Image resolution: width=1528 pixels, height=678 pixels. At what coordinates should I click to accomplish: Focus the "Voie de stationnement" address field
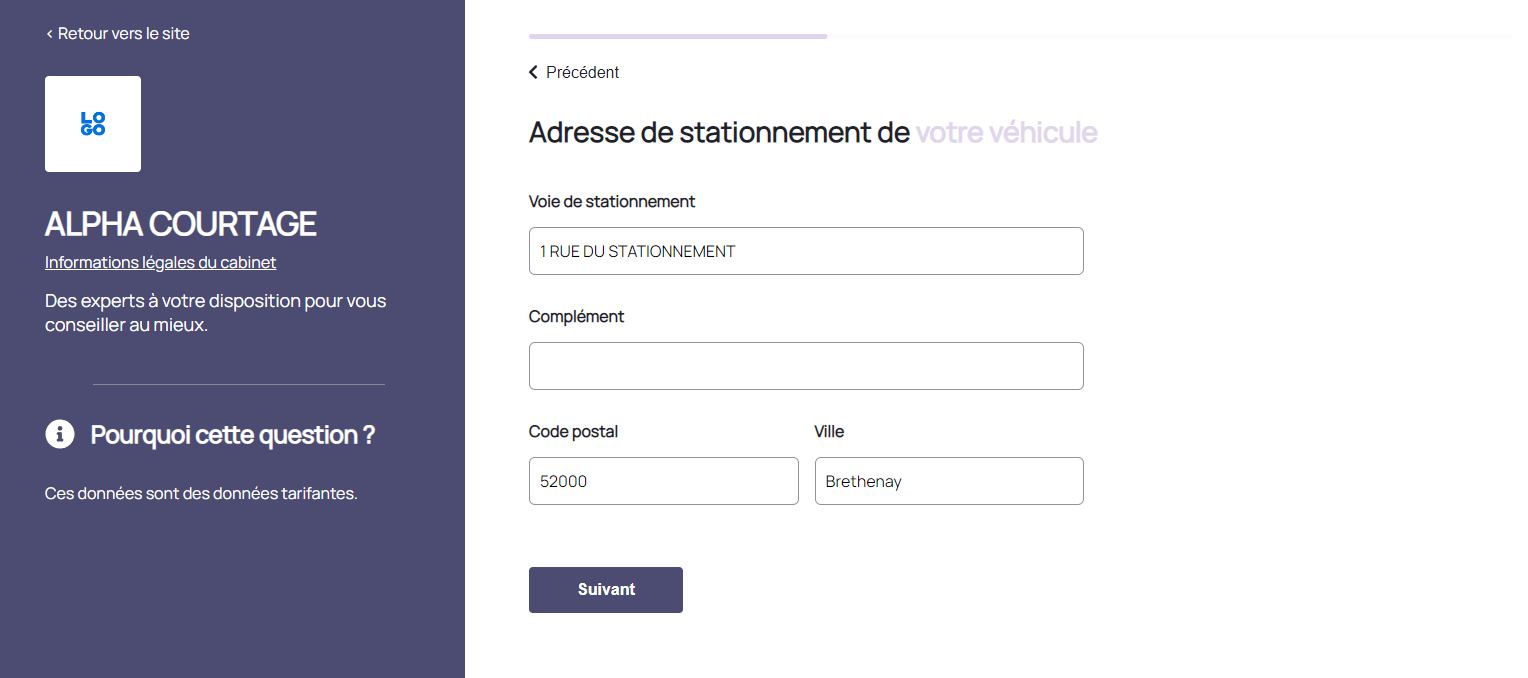tap(805, 251)
